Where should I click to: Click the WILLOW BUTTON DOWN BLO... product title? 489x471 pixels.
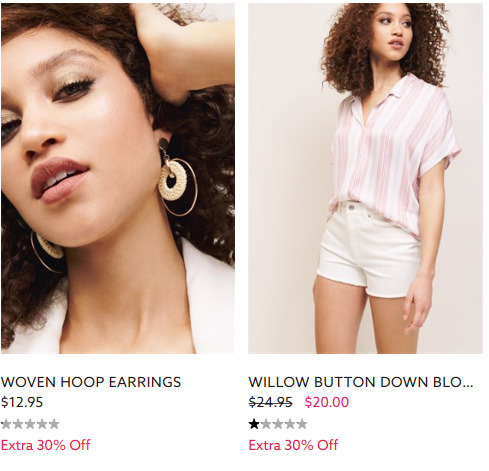(361, 382)
